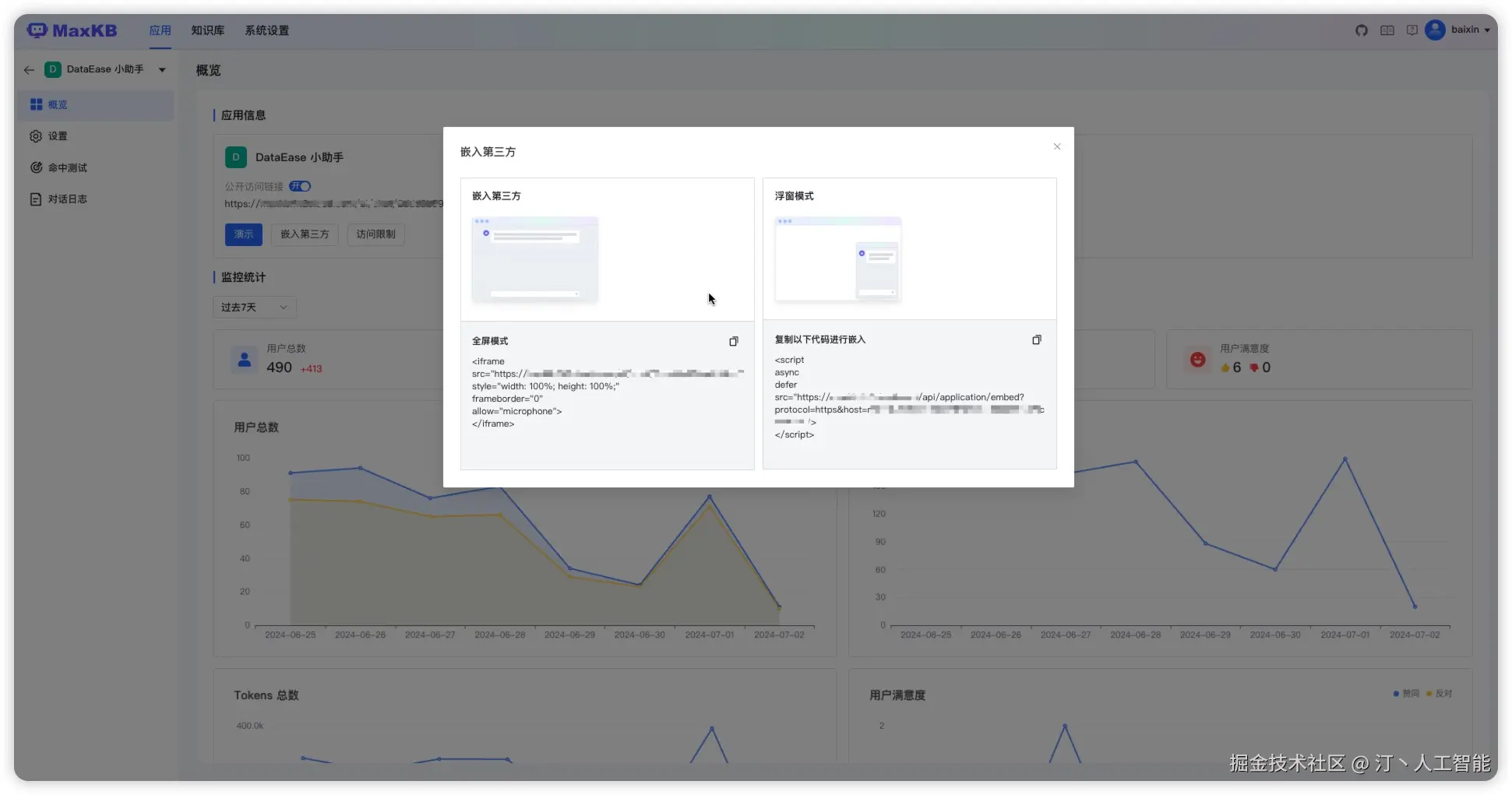Open 对话日志 in the sidebar menu
Viewport: 1512px width, 795px height.
(96, 199)
